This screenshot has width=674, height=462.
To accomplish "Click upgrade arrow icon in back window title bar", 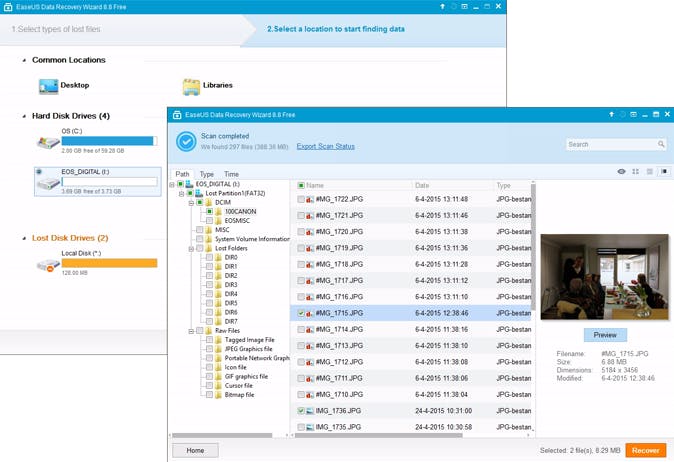I will [442, 6].
